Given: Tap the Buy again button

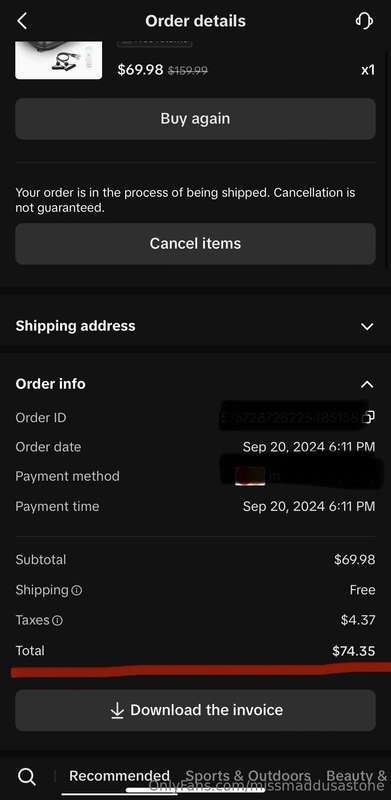Looking at the screenshot, I should pyautogui.click(x=196, y=119).
